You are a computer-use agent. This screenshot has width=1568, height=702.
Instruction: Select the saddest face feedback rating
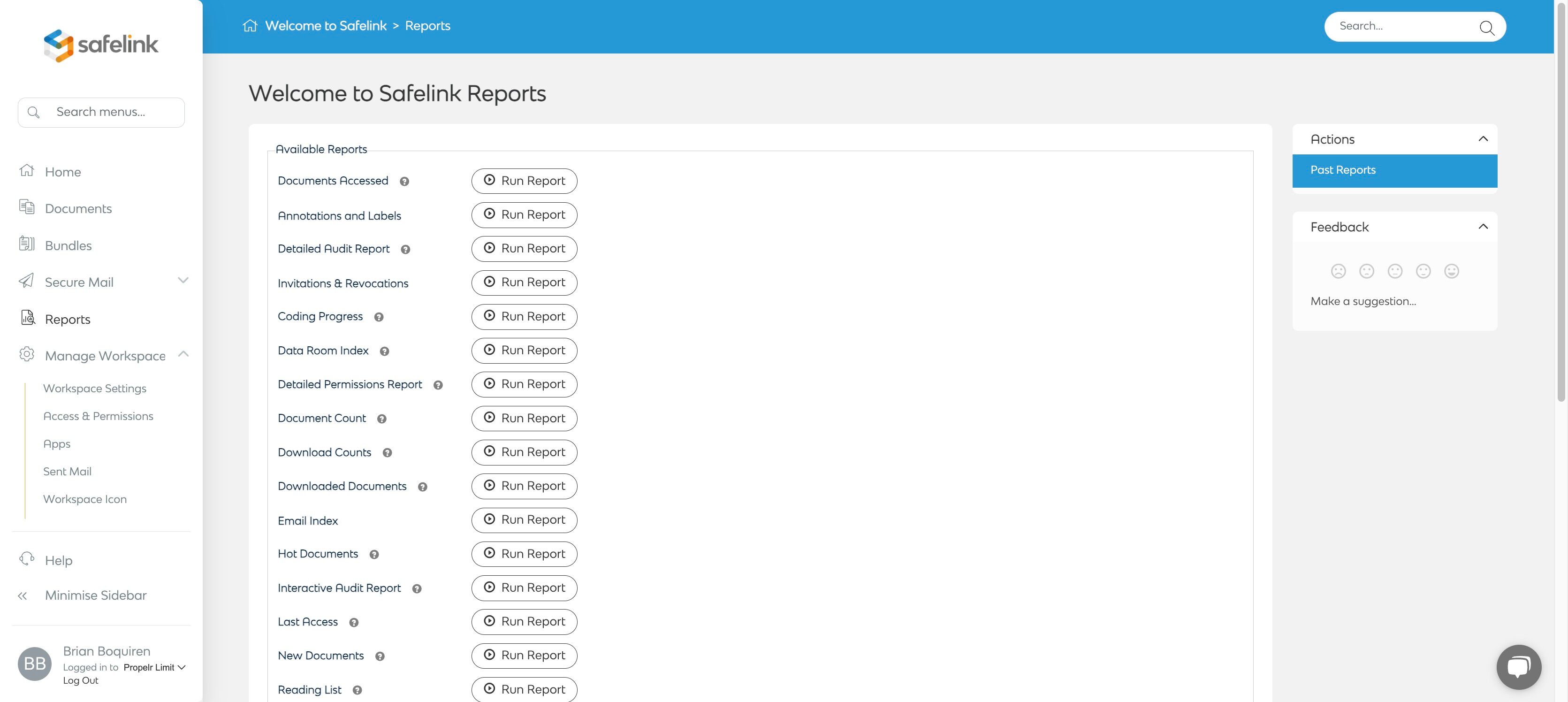click(1338, 271)
